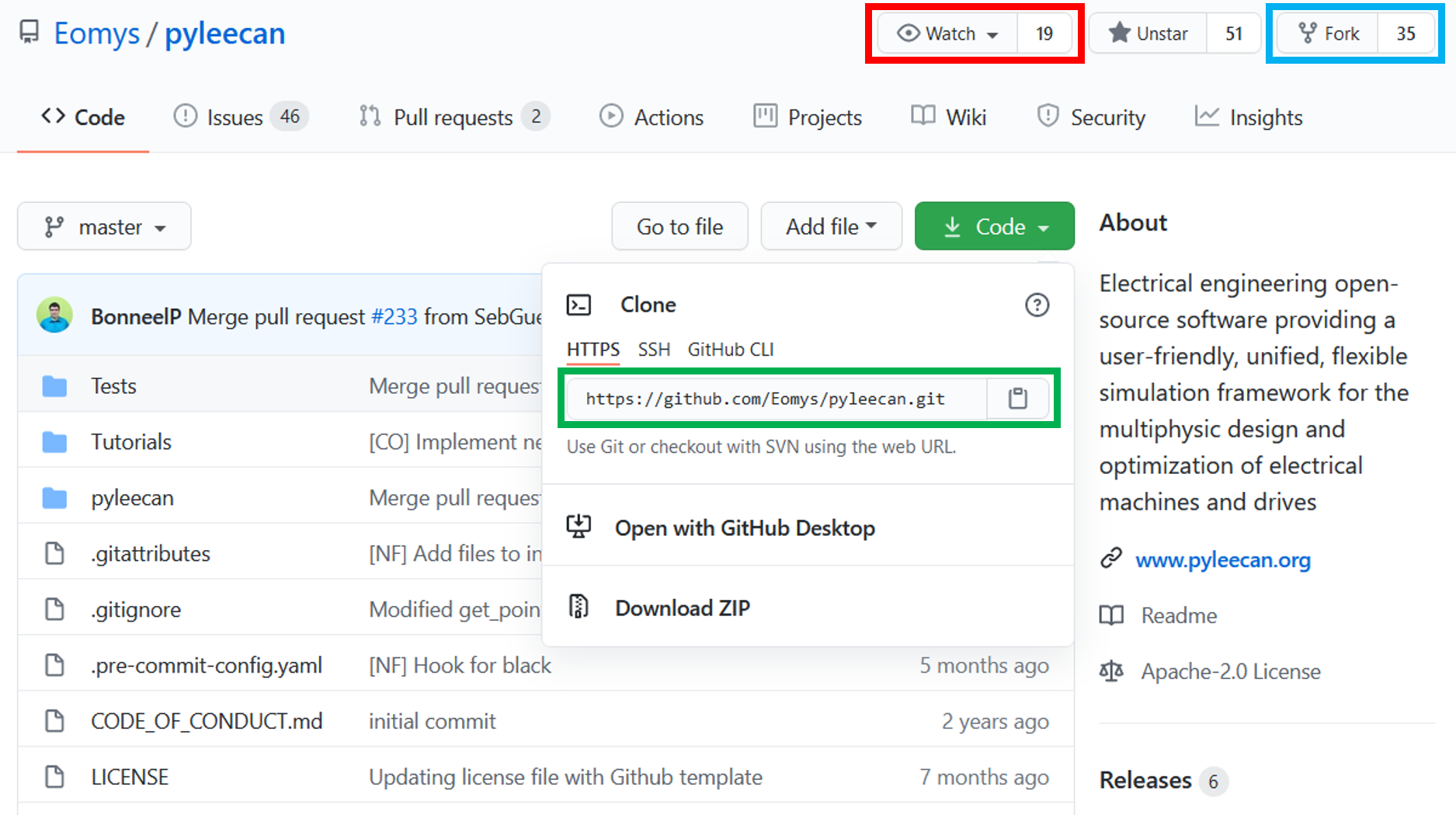Open the CODE_OF_CONDUCT.md file
1456x815 pixels.
pyautogui.click(x=207, y=722)
